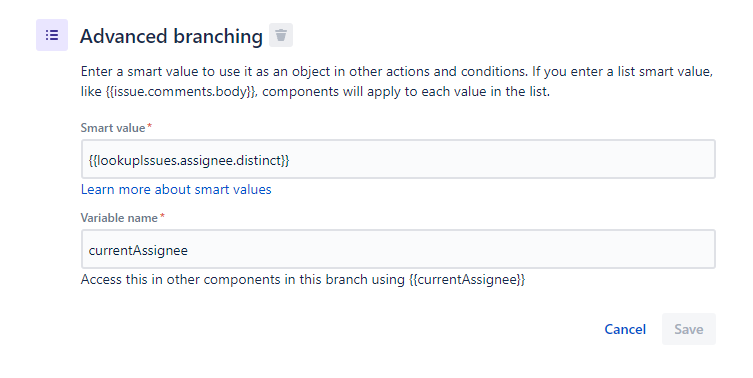Click the red asterisk beside Smart value
Screen dimensions: 753x378
[x=149, y=126]
